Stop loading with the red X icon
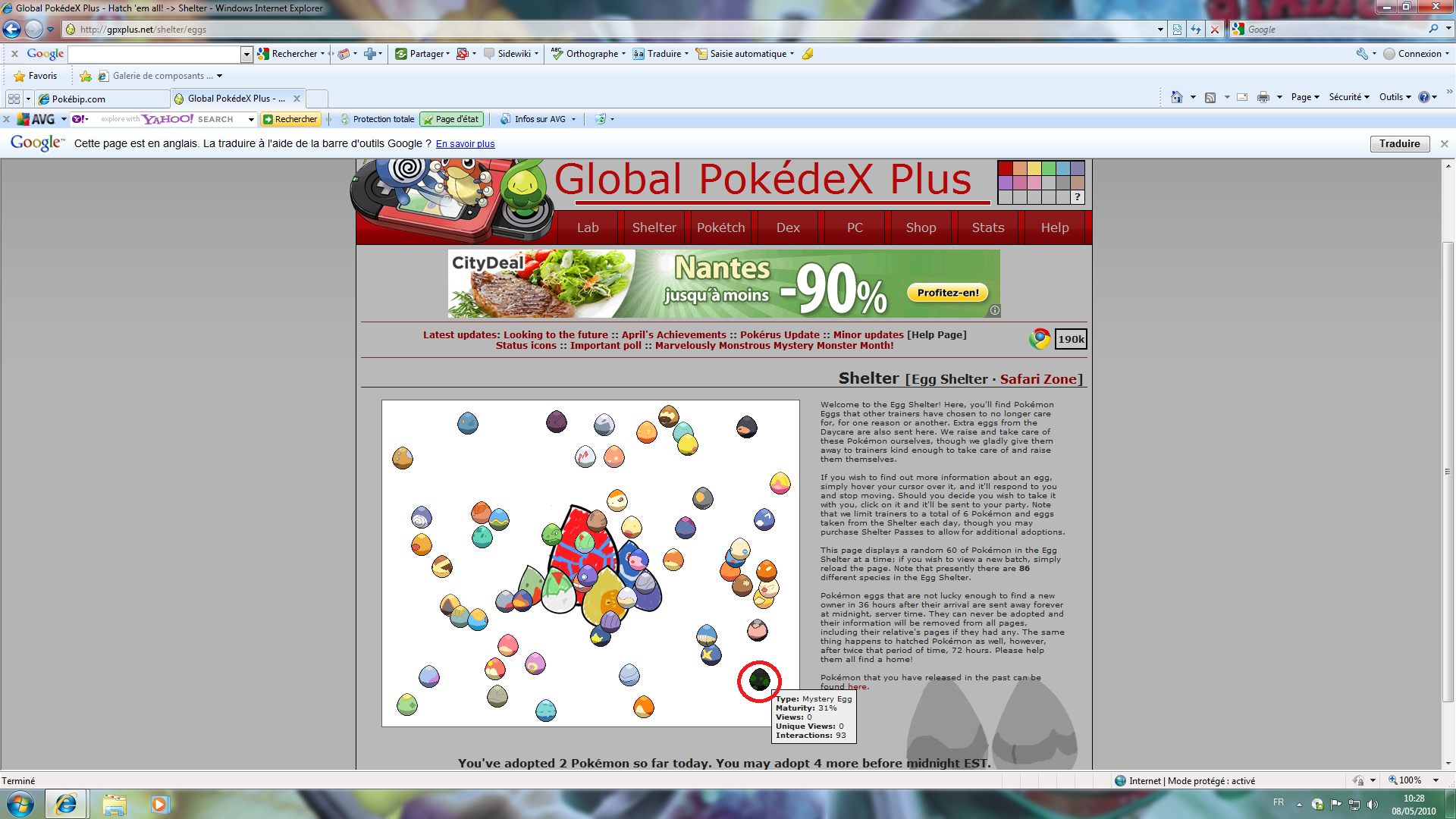Image resolution: width=1456 pixels, height=819 pixels. pos(1215,30)
